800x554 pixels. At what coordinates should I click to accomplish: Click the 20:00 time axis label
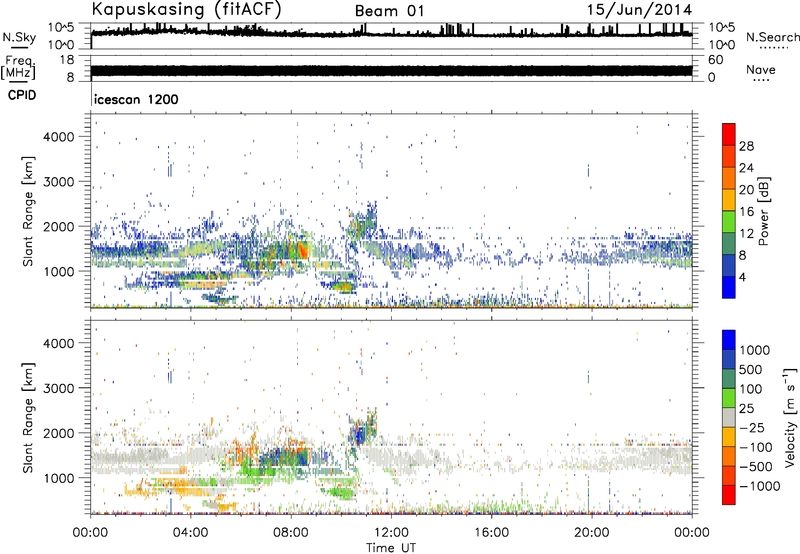point(591,533)
